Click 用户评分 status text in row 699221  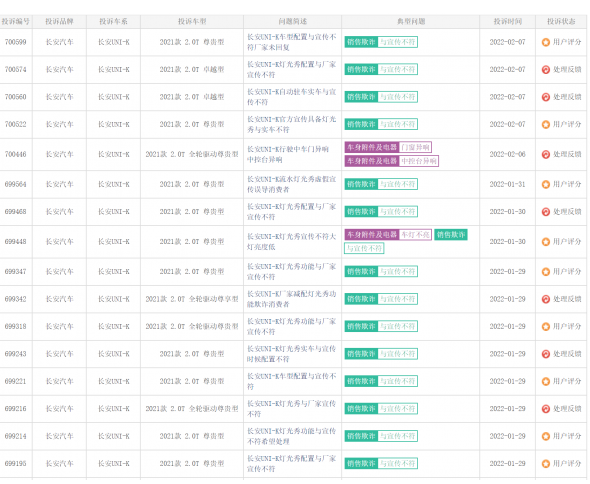point(567,381)
